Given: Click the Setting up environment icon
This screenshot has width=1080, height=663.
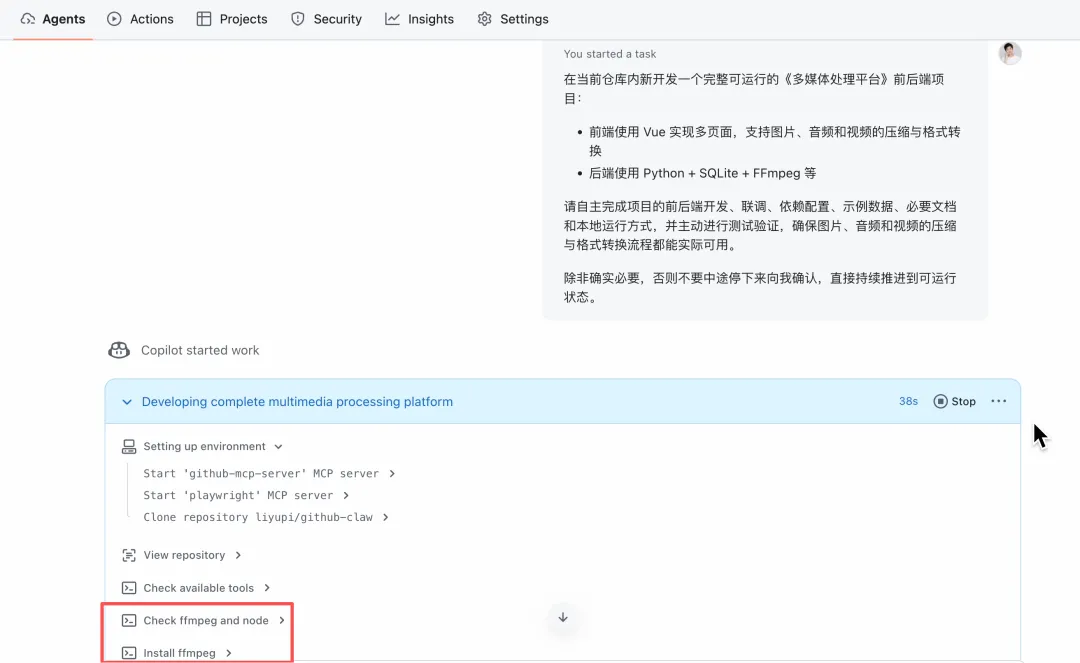Looking at the screenshot, I should click(128, 447).
